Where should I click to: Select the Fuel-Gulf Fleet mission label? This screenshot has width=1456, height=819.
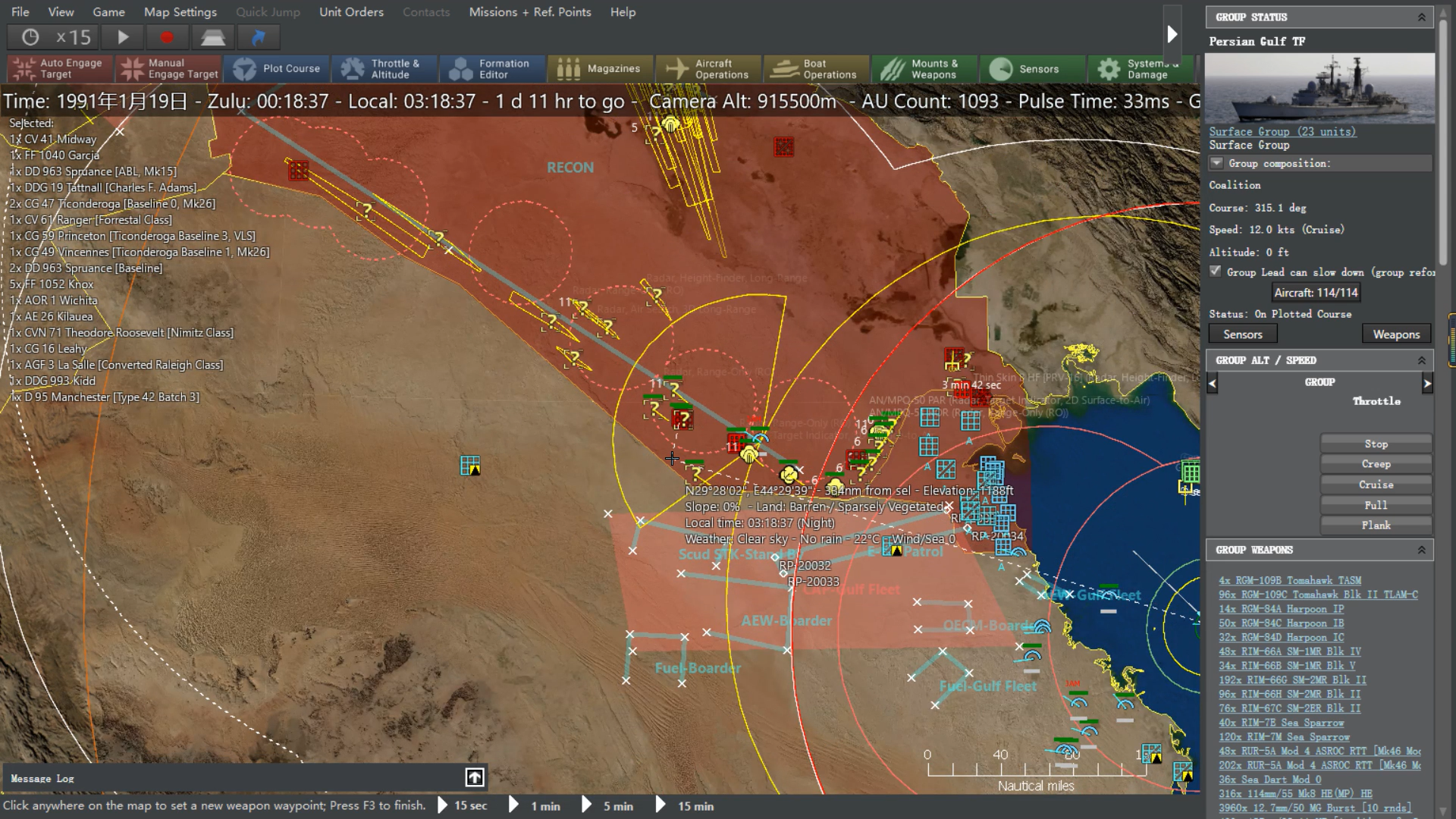(987, 686)
